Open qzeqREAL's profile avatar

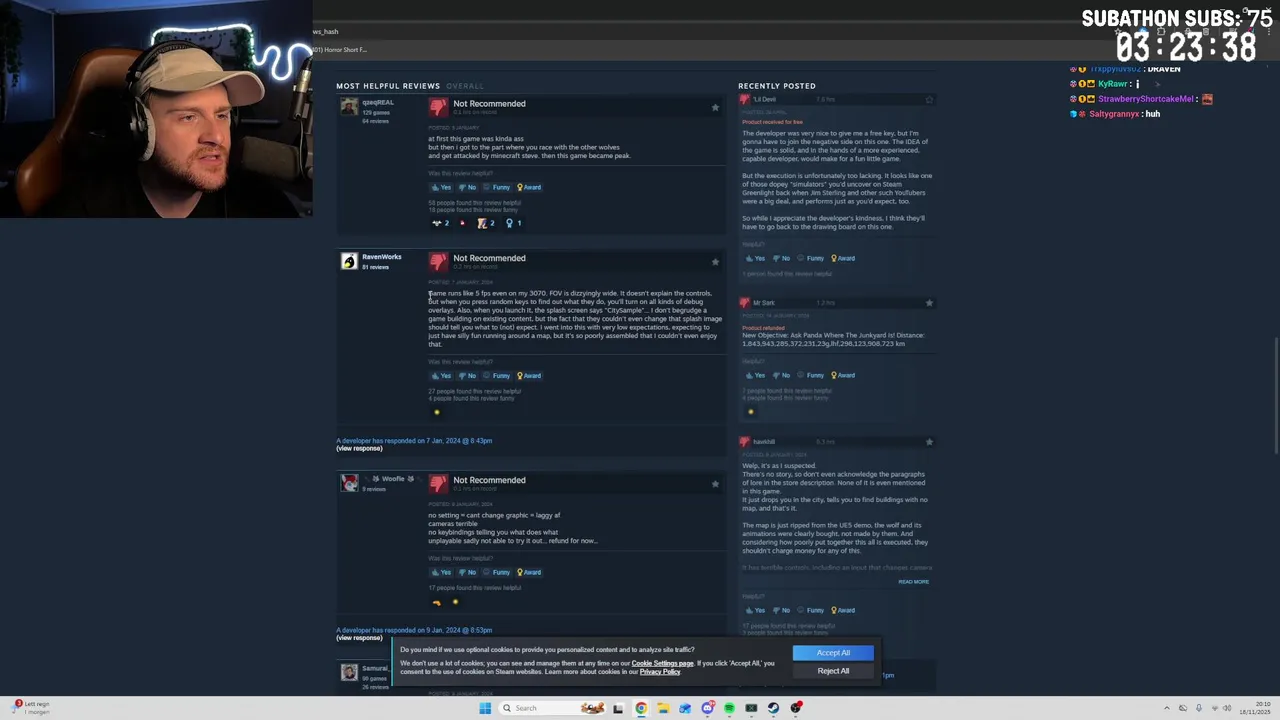[348, 107]
